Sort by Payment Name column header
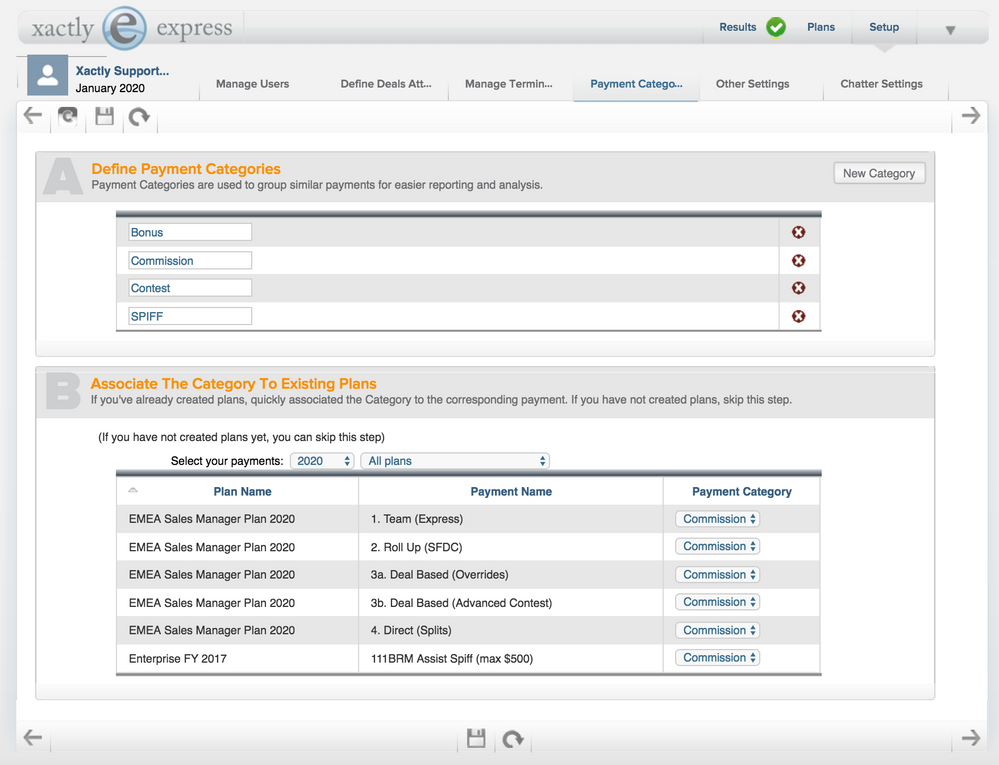 (x=511, y=492)
